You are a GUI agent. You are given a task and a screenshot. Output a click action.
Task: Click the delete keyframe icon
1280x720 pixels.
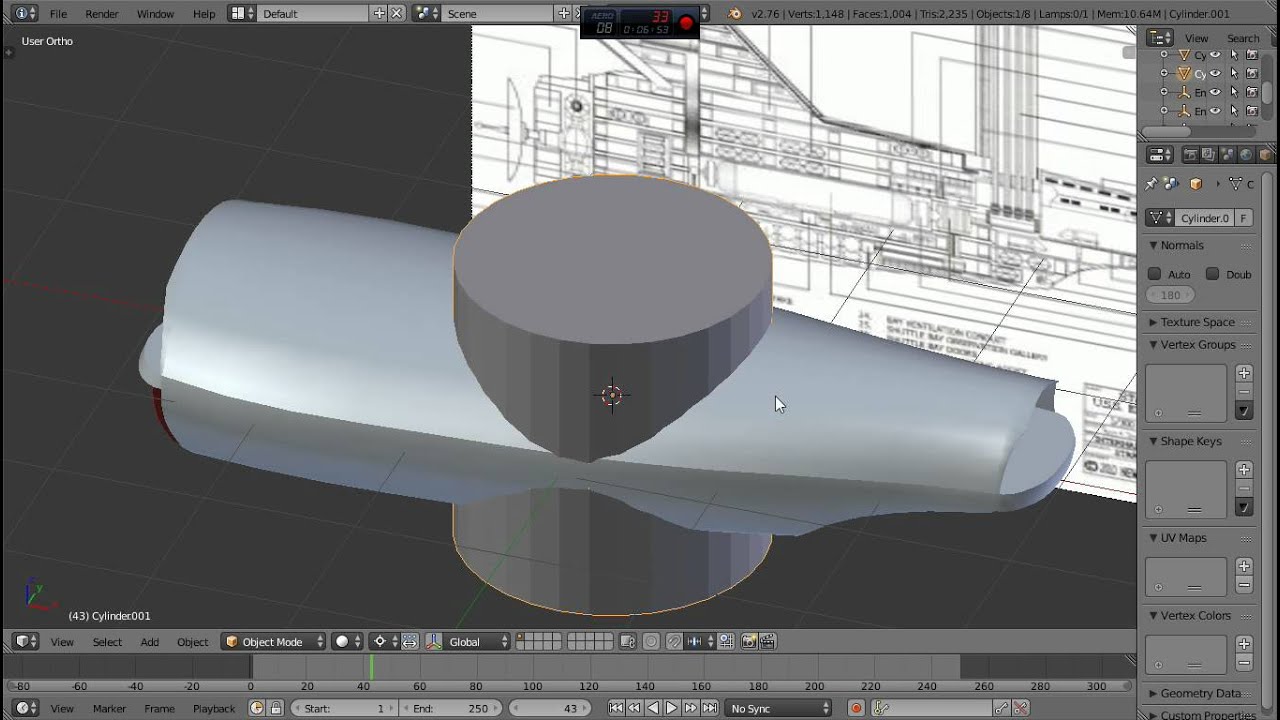tap(1019, 708)
